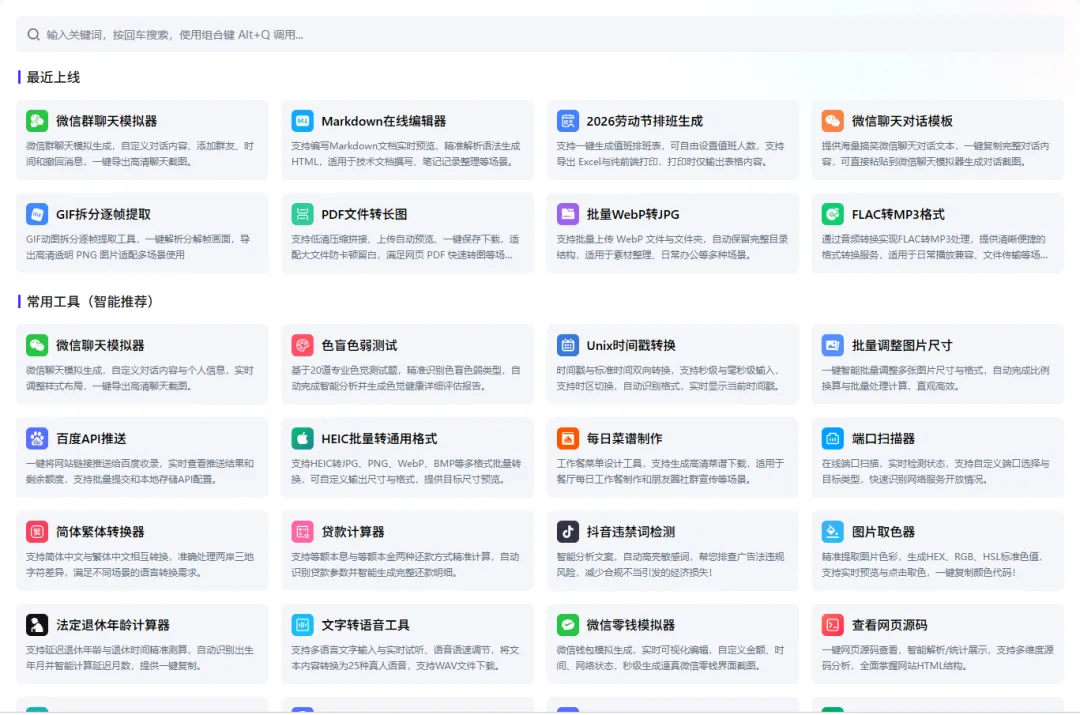
Task: Open the 批量WebP转JPG title link
Action: point(633,215)
